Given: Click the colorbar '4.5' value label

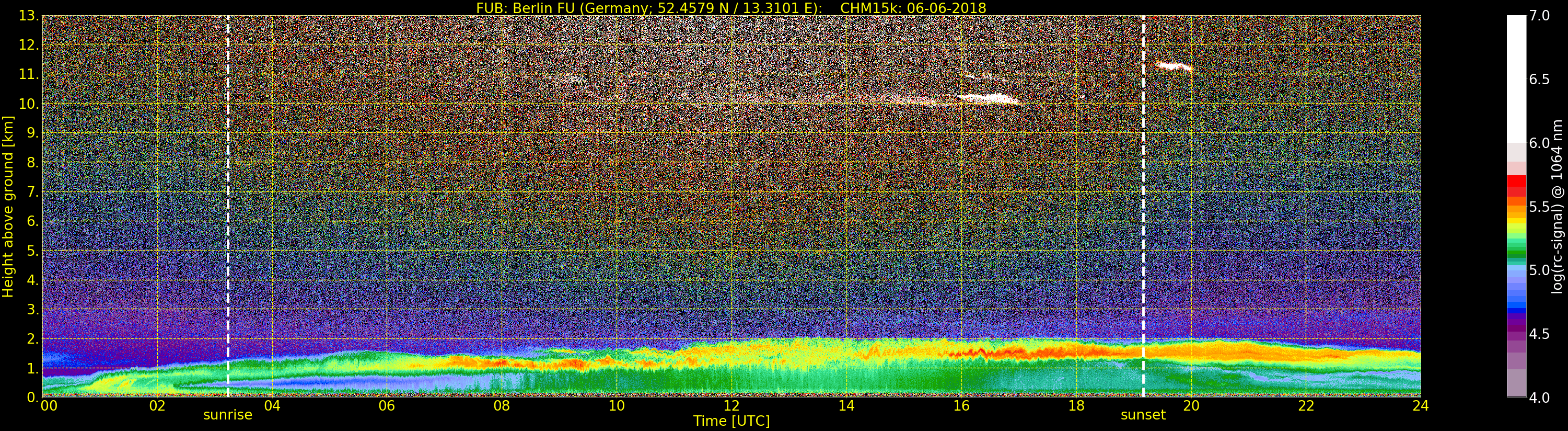Looking at the screenshot, I should point(1539,334).
